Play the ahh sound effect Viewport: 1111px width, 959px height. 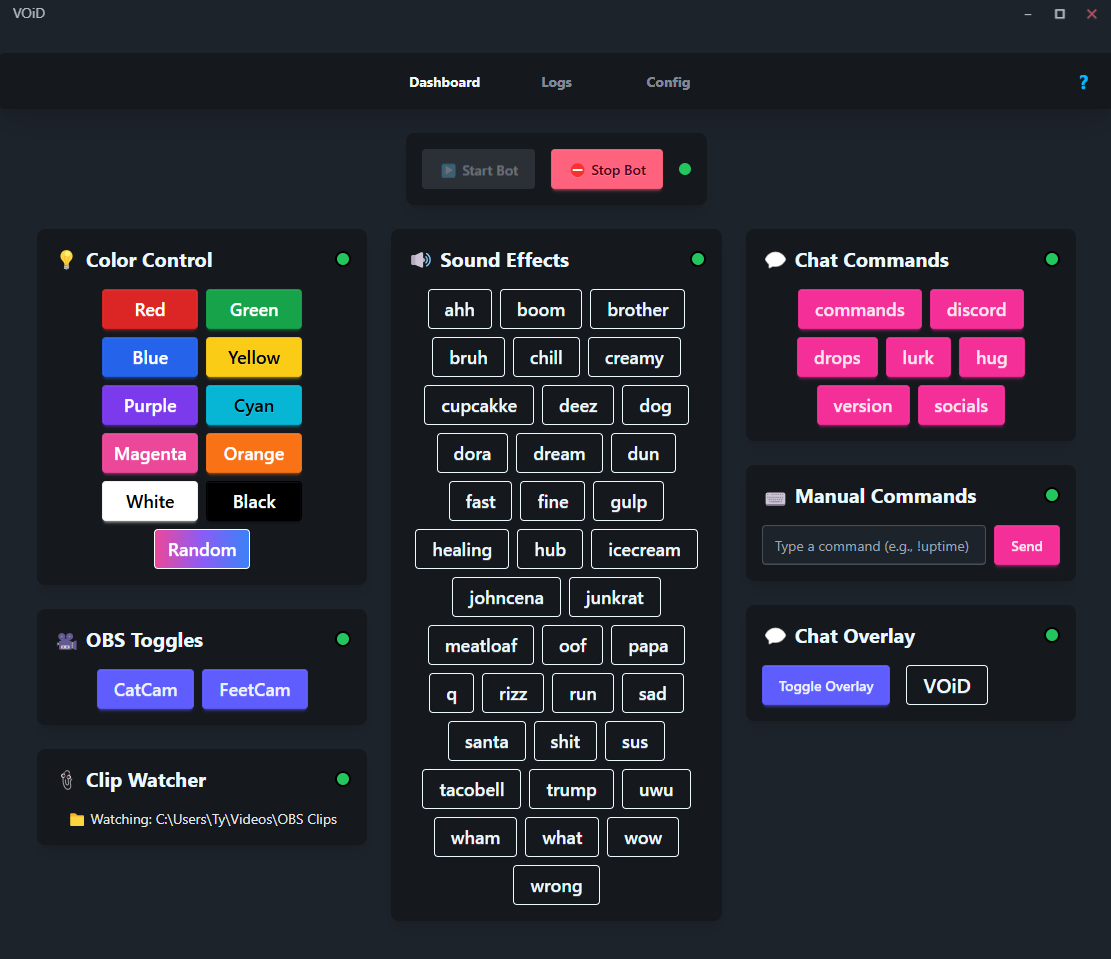click(x=460, y=309)
